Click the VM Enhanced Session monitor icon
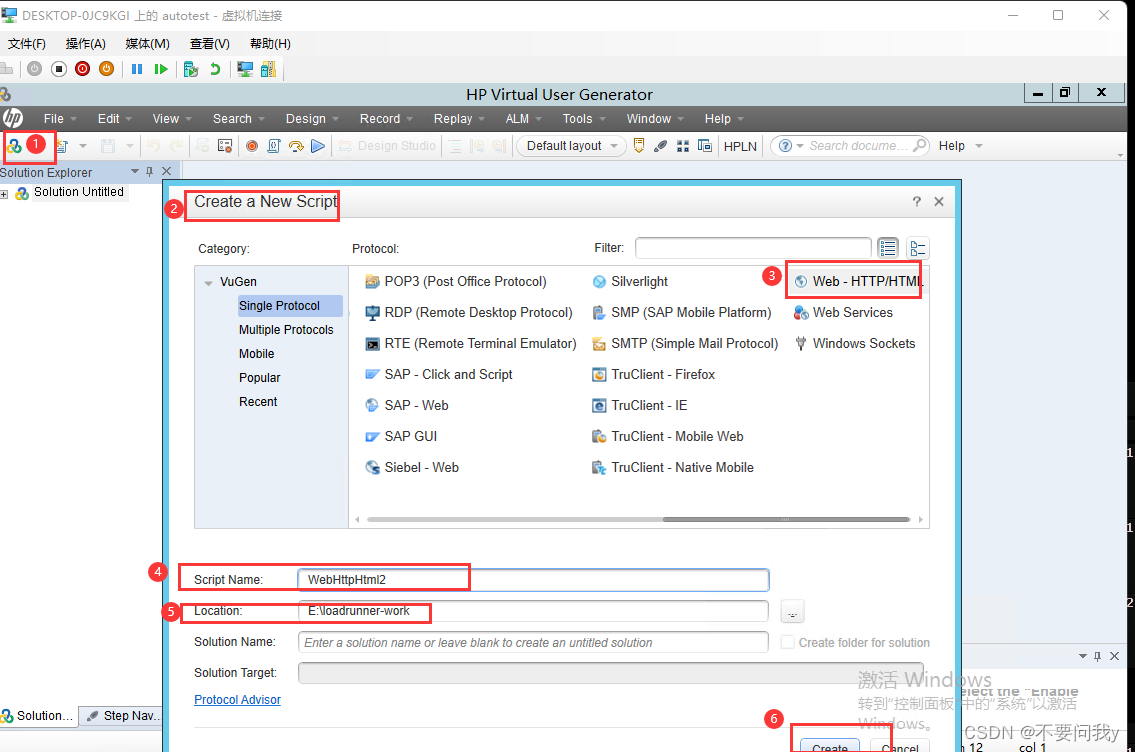The height and width of the screenshot is (752, 1135). [x=245, y=69]
